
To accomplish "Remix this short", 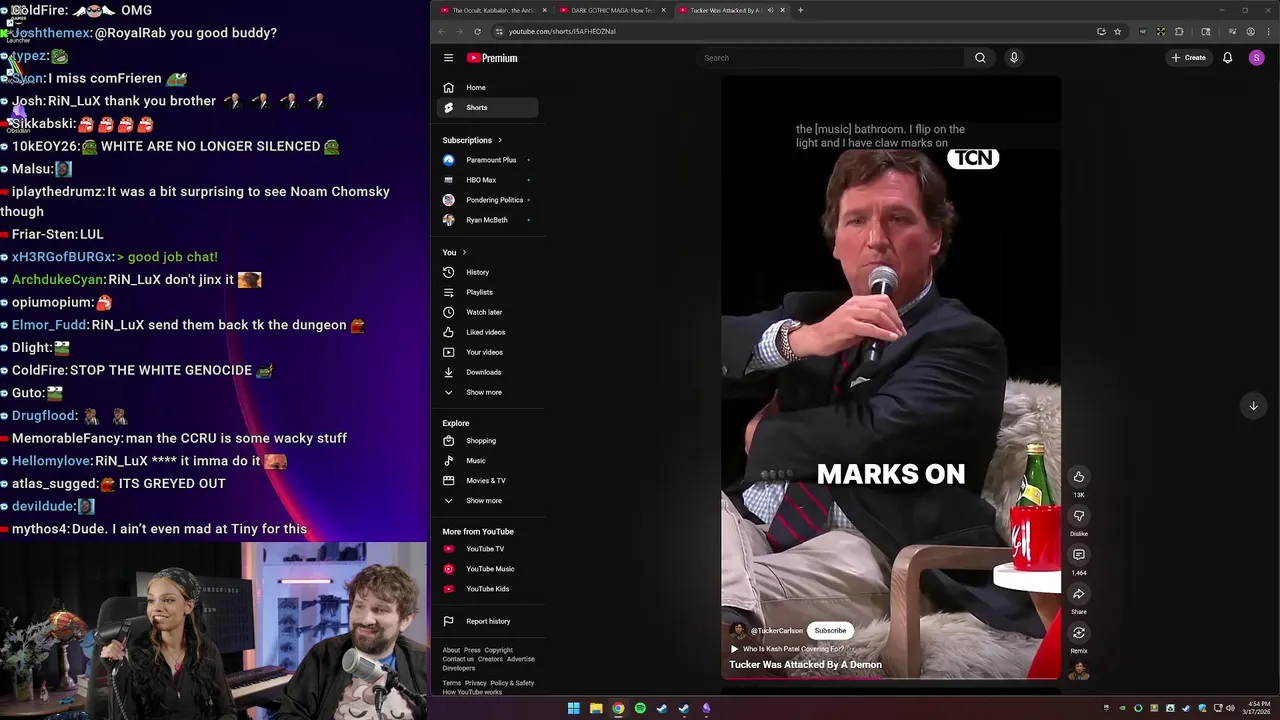I will (1078, 633).
